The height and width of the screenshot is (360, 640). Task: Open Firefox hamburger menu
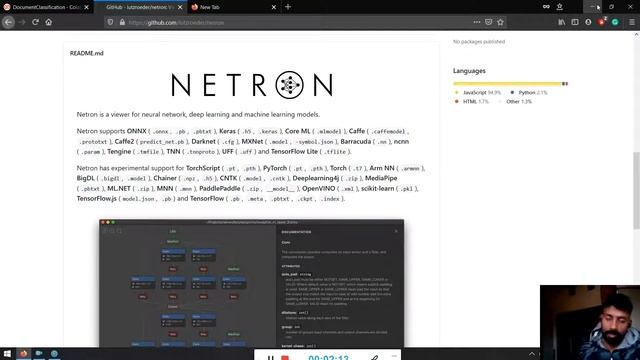pos(631,22)
